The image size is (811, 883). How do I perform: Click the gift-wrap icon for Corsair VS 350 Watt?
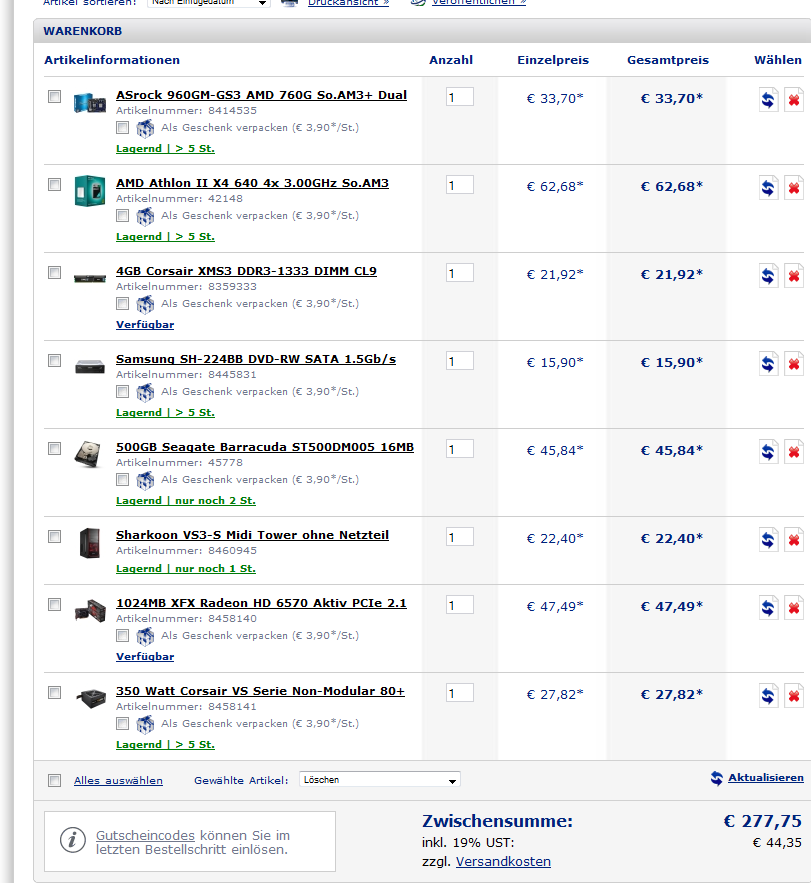[145, 724]
